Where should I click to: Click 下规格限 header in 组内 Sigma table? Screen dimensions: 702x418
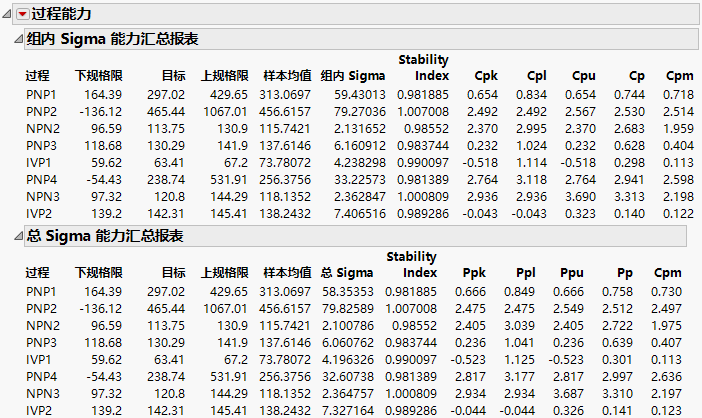point(98,76)
